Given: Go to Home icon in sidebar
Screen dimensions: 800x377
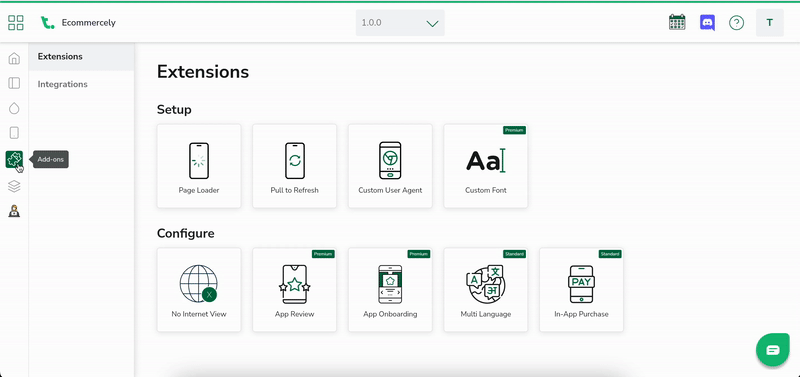Looking at the screenshot, I should pyautogui.click(x=14, y=58).
